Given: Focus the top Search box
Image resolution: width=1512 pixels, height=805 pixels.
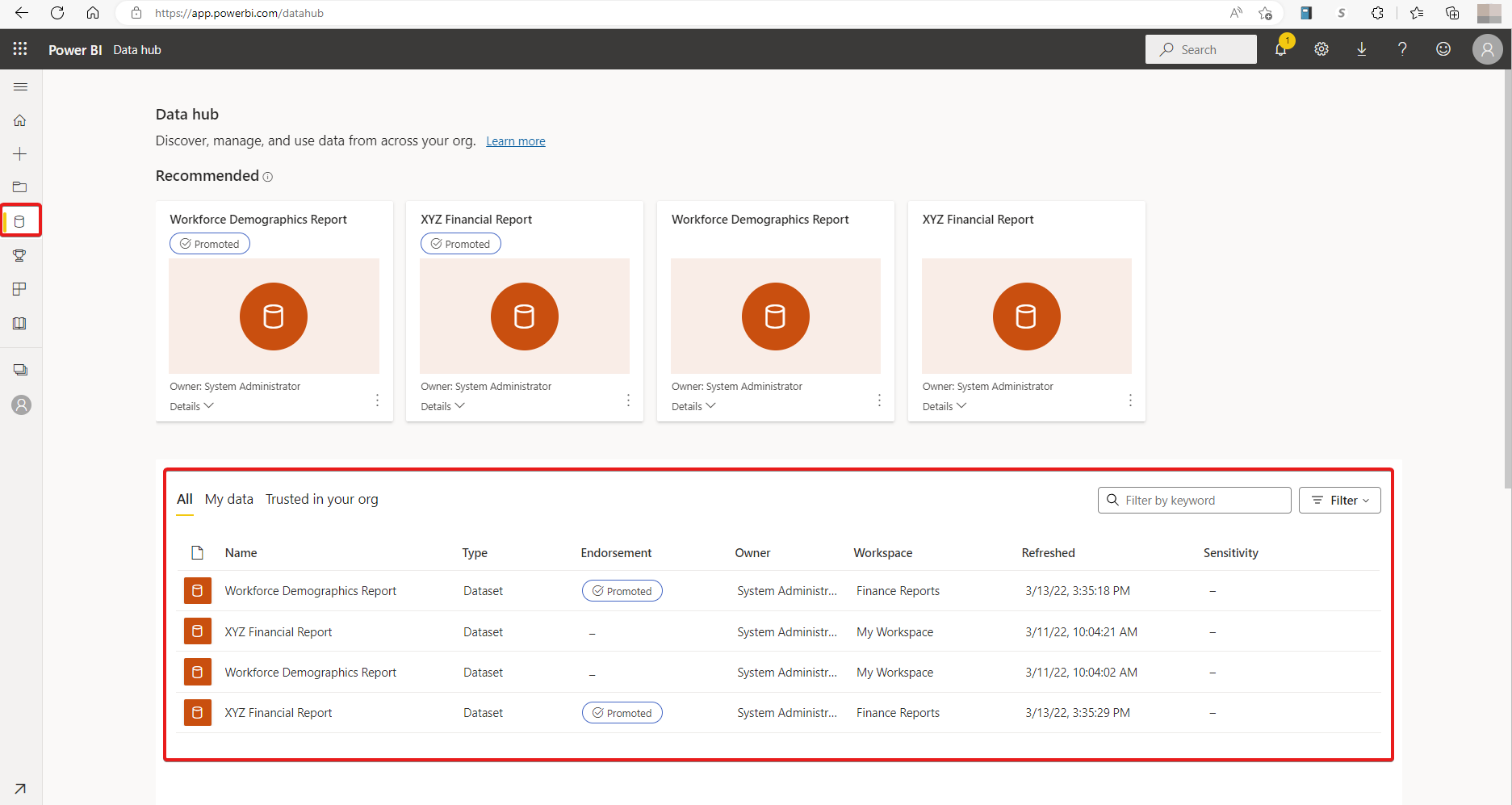Looking at the screenshot, I should [1200, 49].
